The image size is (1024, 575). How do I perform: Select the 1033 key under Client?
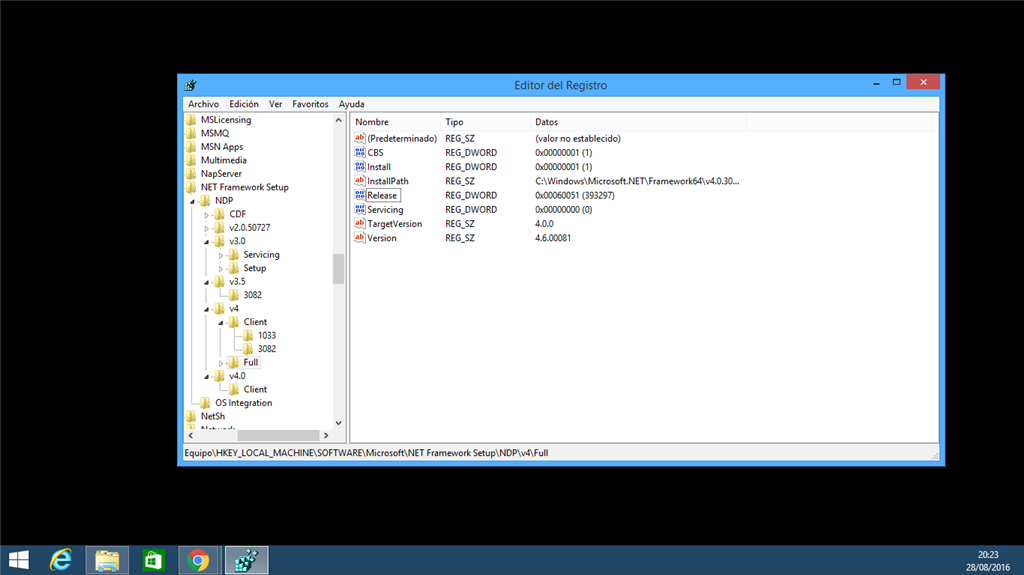click(x=266, y=335)
